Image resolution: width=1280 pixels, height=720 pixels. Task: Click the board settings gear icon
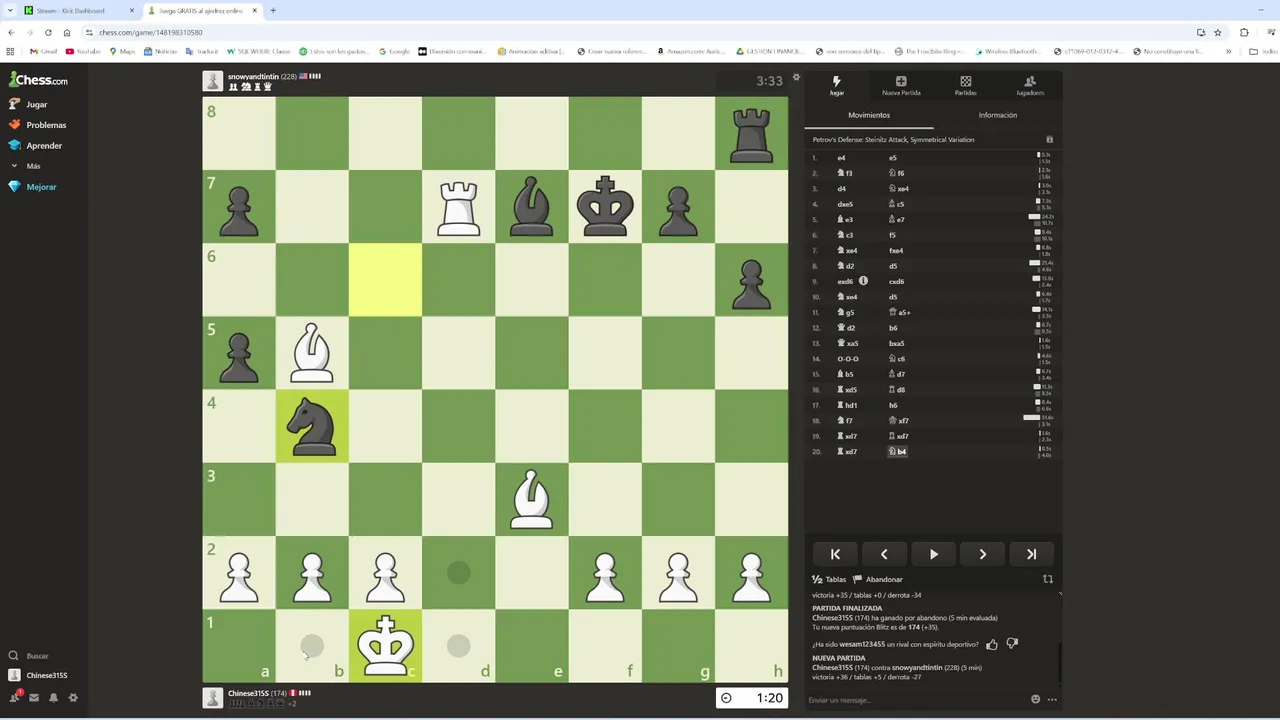point(796,77)
